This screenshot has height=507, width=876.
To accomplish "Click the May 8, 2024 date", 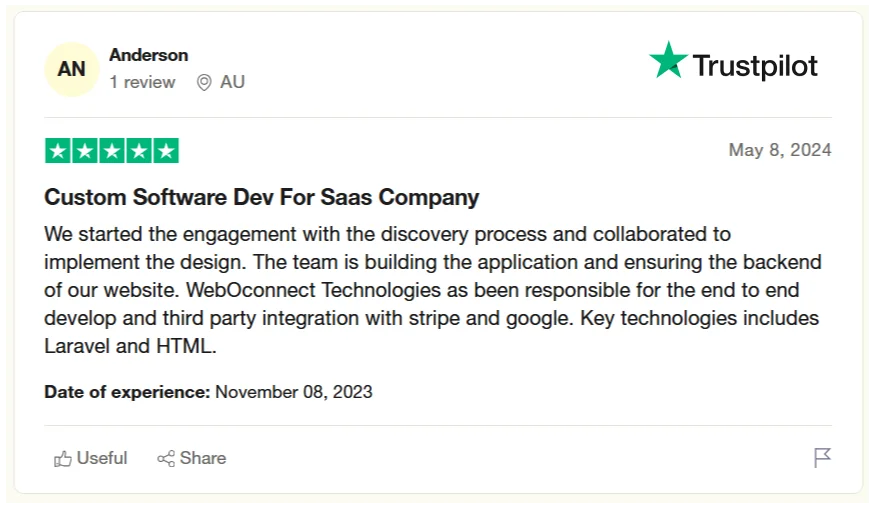I will tap(780, 150).
